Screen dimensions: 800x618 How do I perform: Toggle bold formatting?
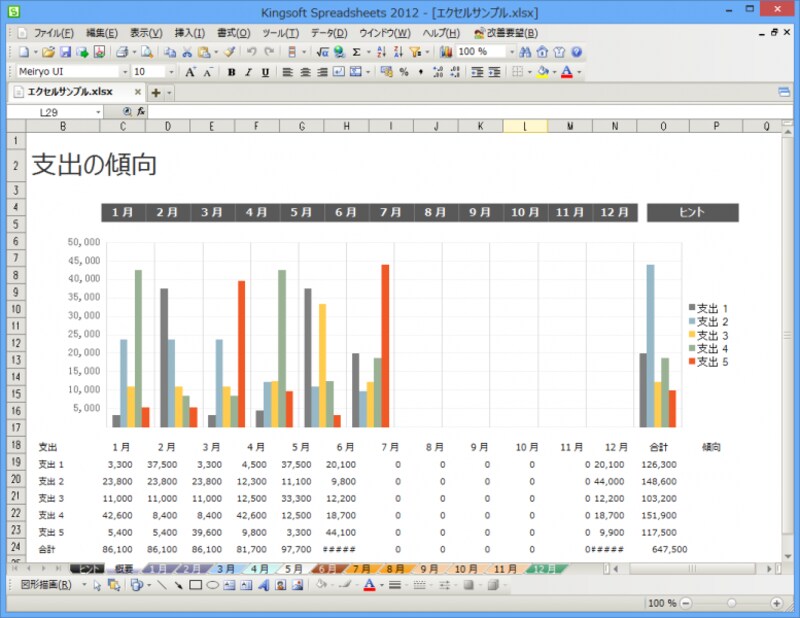pos(232,72)
